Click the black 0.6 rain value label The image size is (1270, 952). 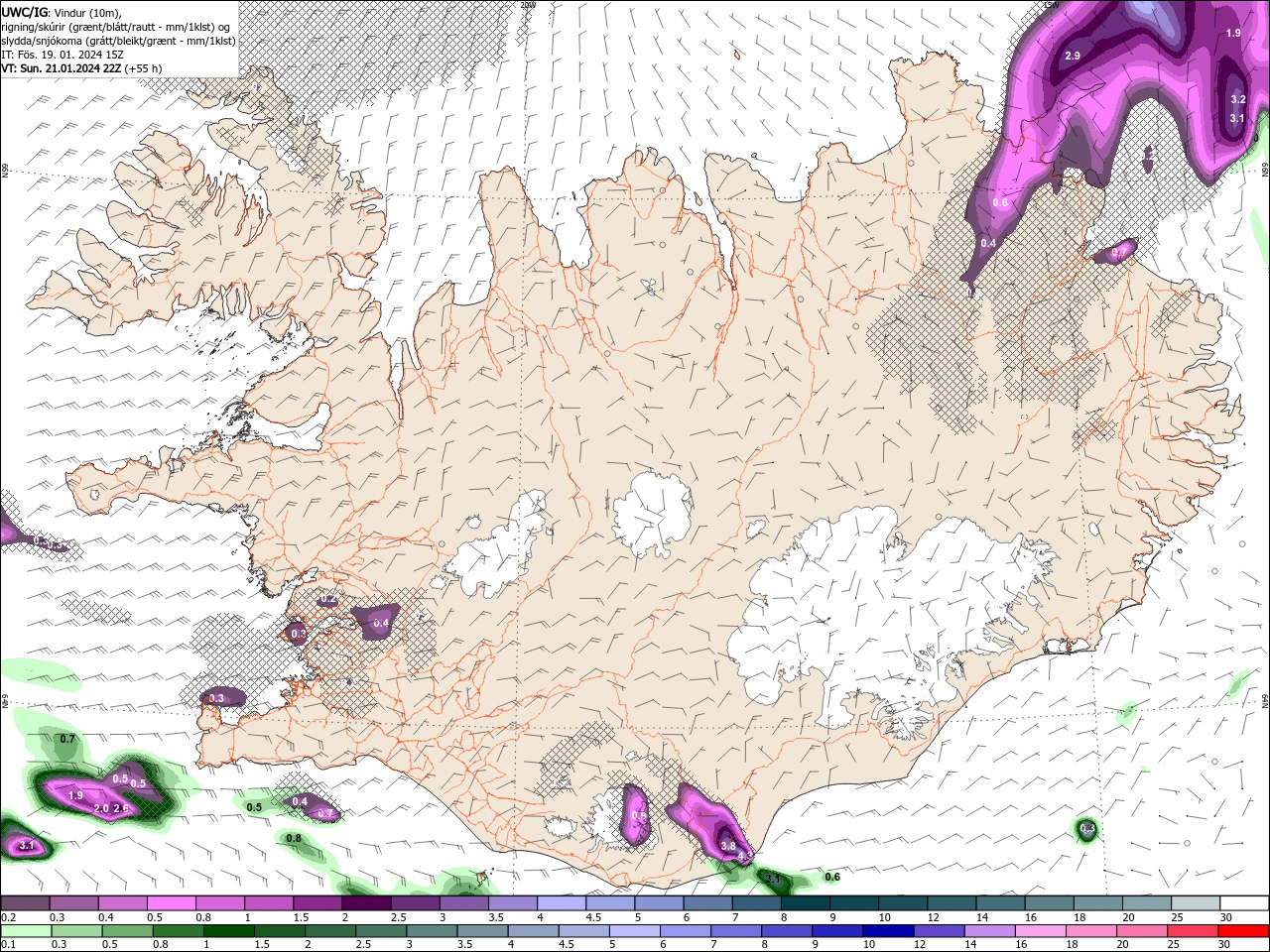click(x=832, y=877)
